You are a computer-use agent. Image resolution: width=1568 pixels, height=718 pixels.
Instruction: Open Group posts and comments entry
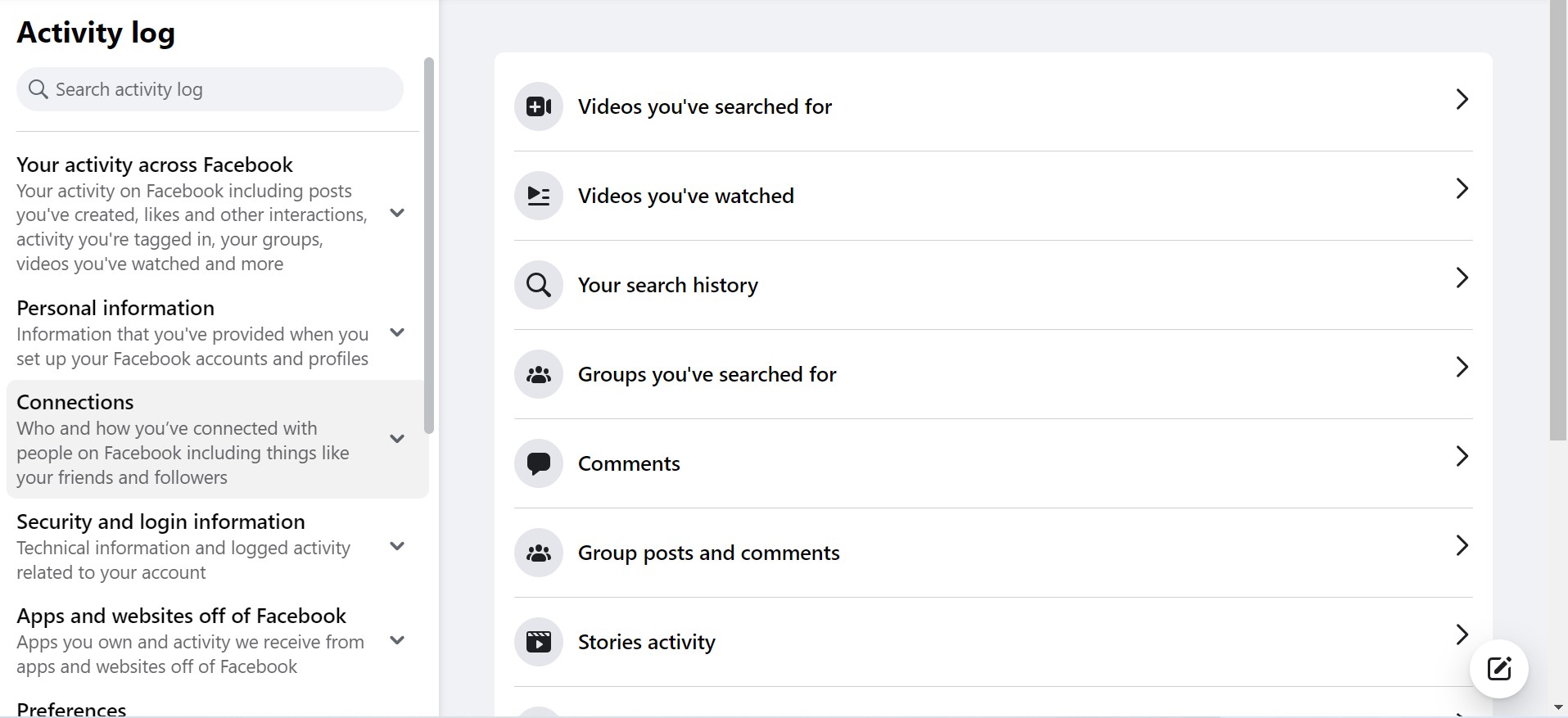coord(708,553)
